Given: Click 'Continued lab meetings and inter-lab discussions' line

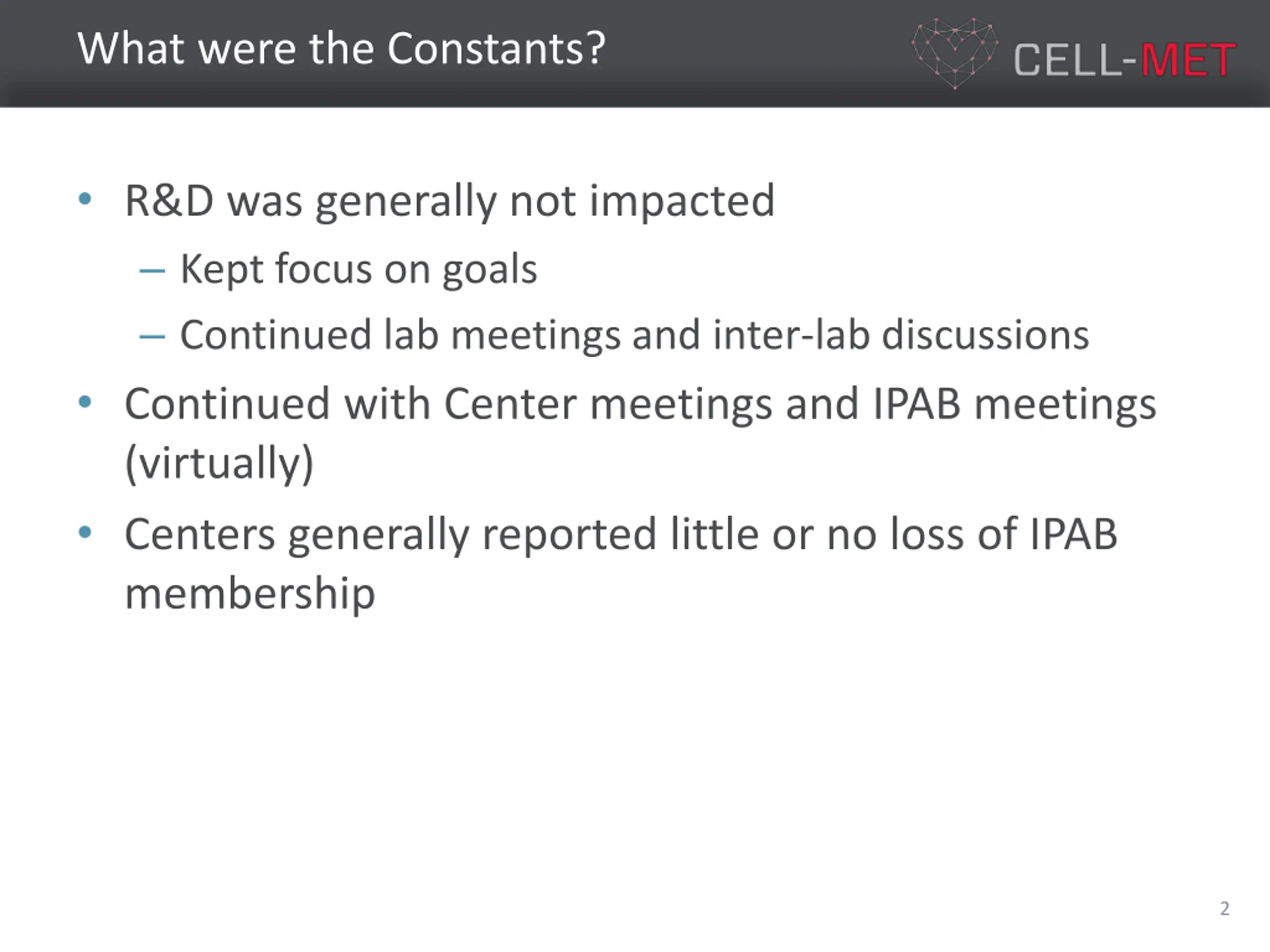Looking at the screenshot, I should (x=635, y=336).
